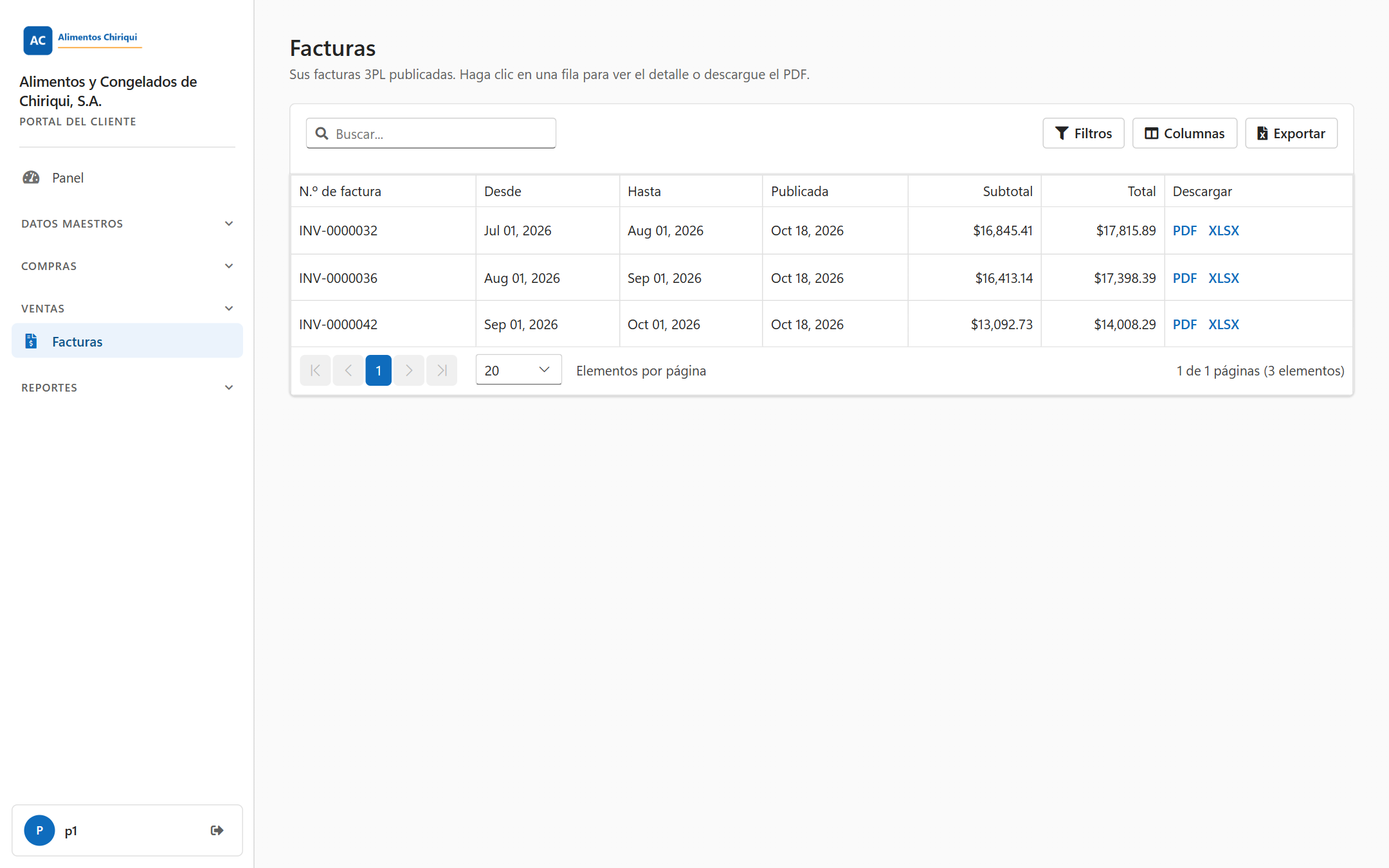Focus the Buscar search field

[431, 133]
